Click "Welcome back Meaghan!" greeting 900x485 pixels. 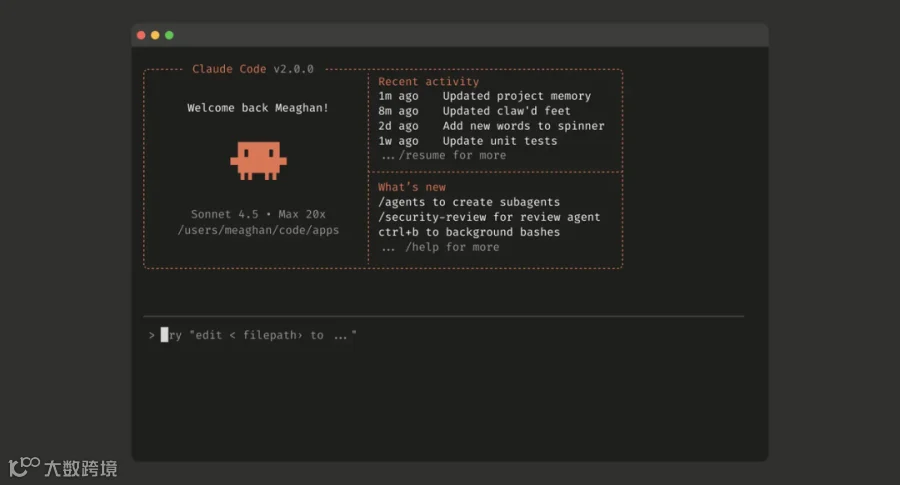(x=258, y=108)
